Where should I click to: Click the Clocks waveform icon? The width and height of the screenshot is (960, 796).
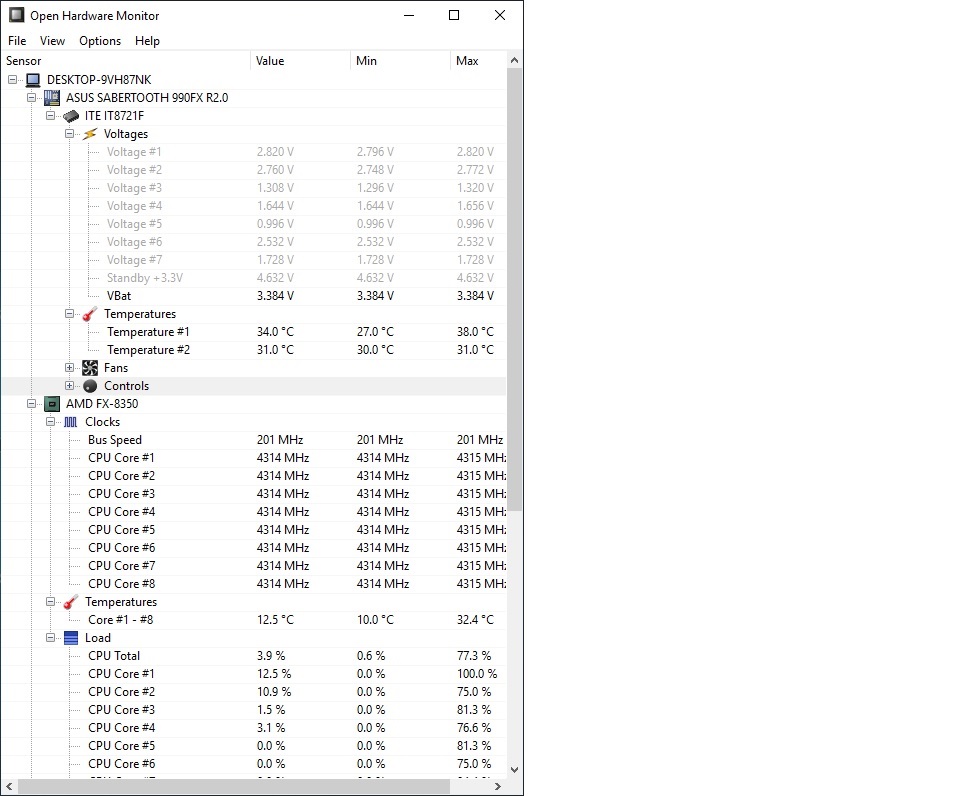[x=71, y=422]
